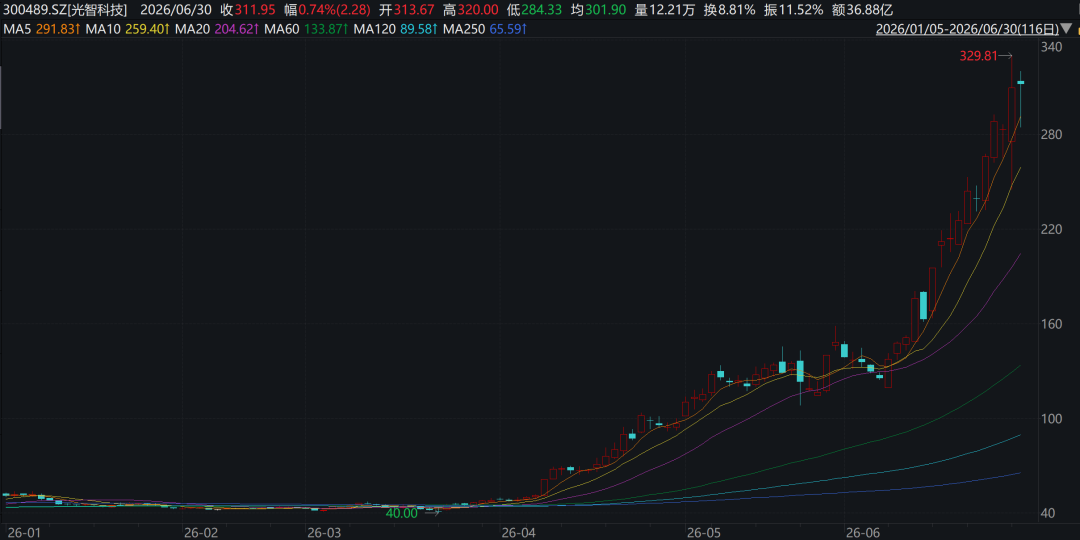Click the 26-05 month label on time axis
This screenshot has width=1080, height=540.
click(703, 532)
